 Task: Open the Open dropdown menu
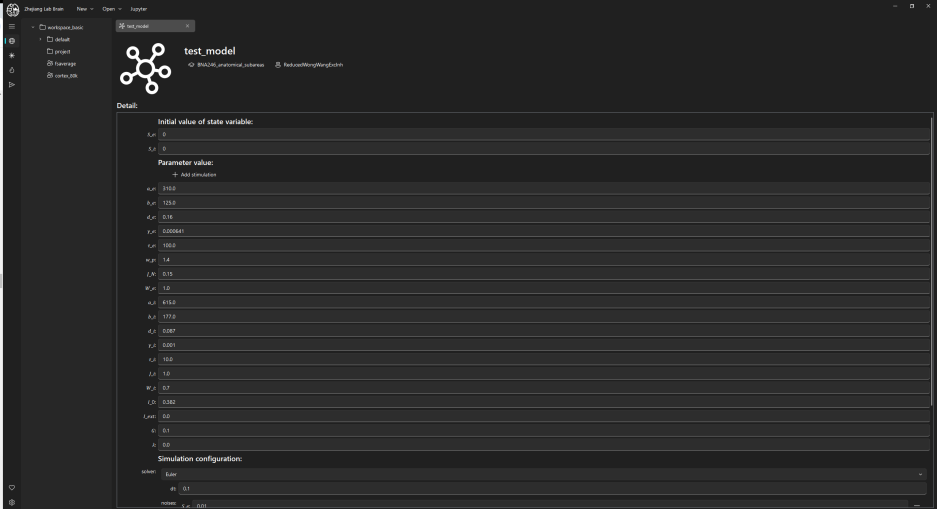111,9
